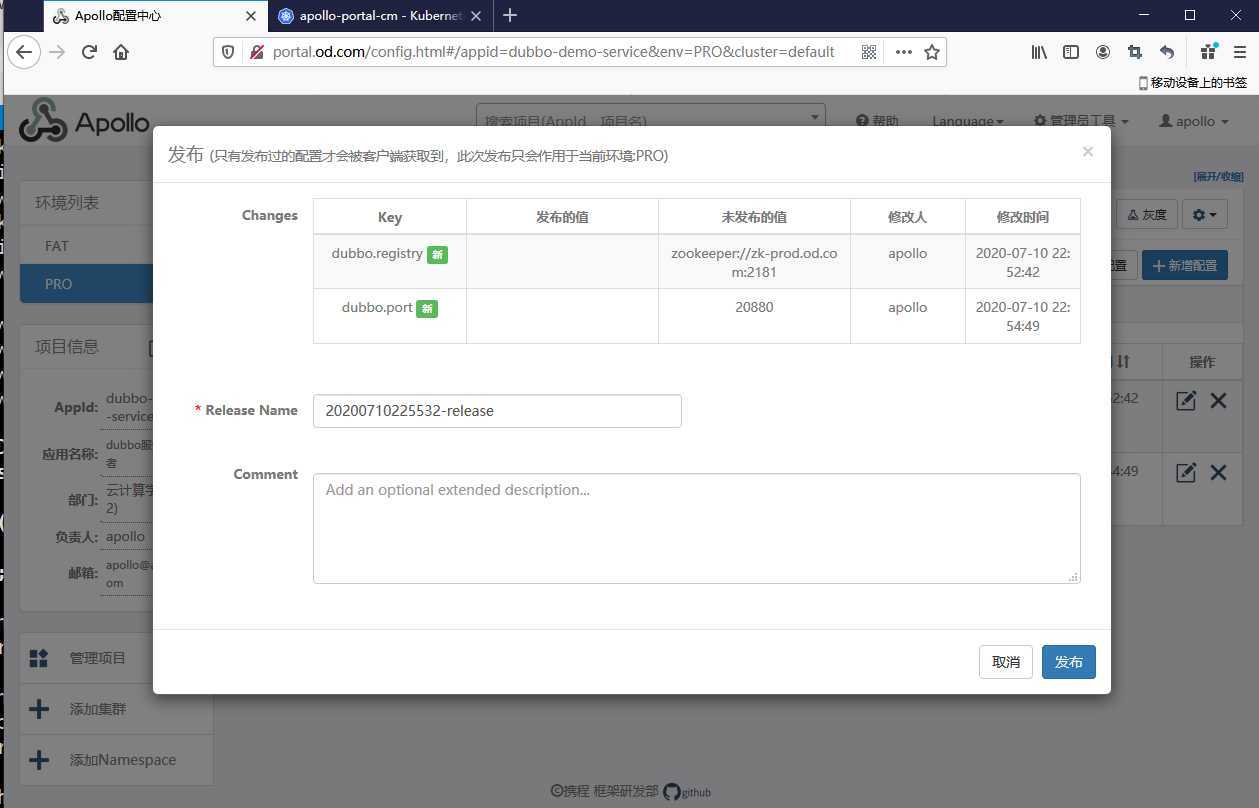Open the Firefox hamburger menu

pos(1240,52)
